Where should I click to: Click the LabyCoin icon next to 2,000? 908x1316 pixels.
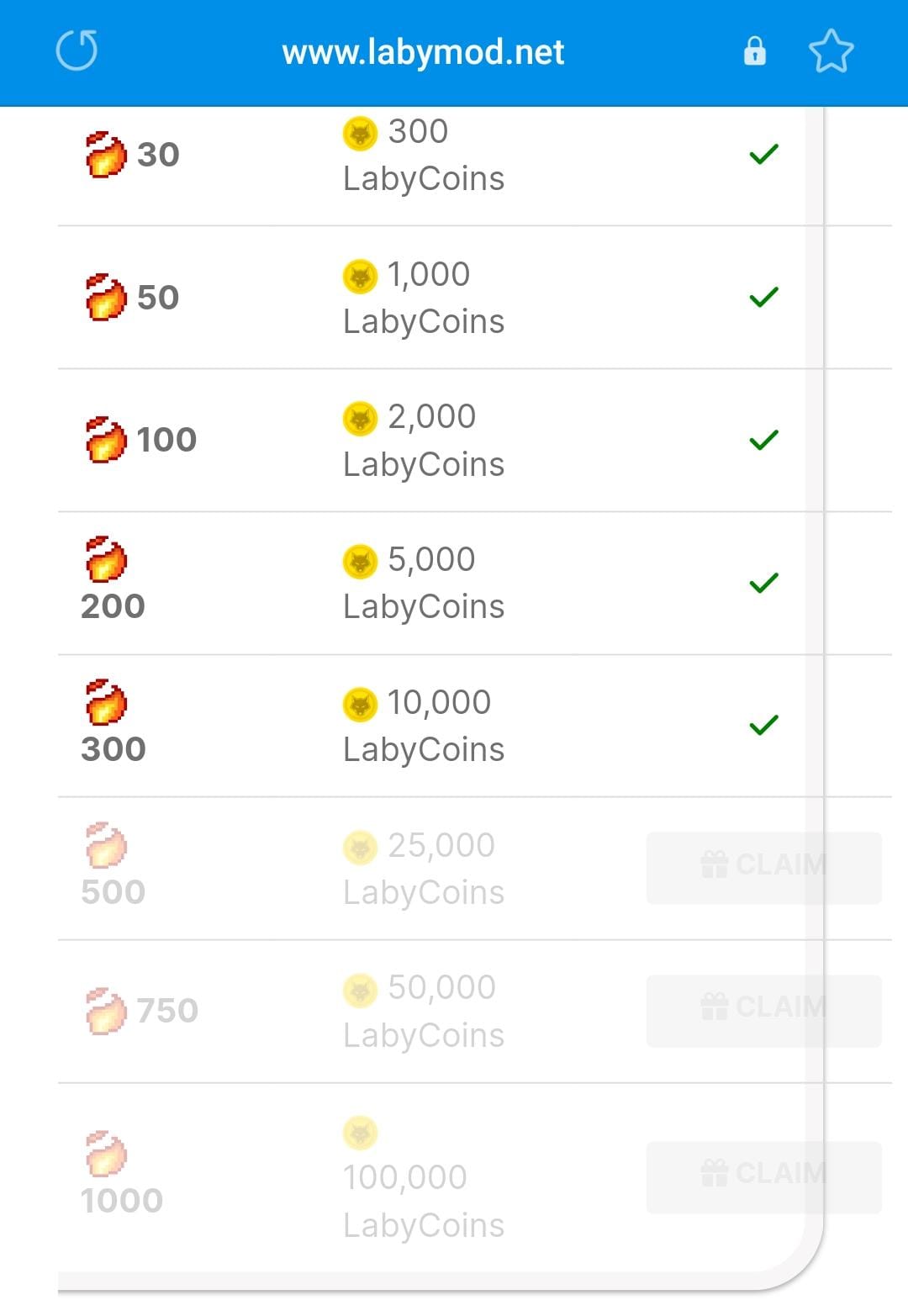[x=360, y=419]
